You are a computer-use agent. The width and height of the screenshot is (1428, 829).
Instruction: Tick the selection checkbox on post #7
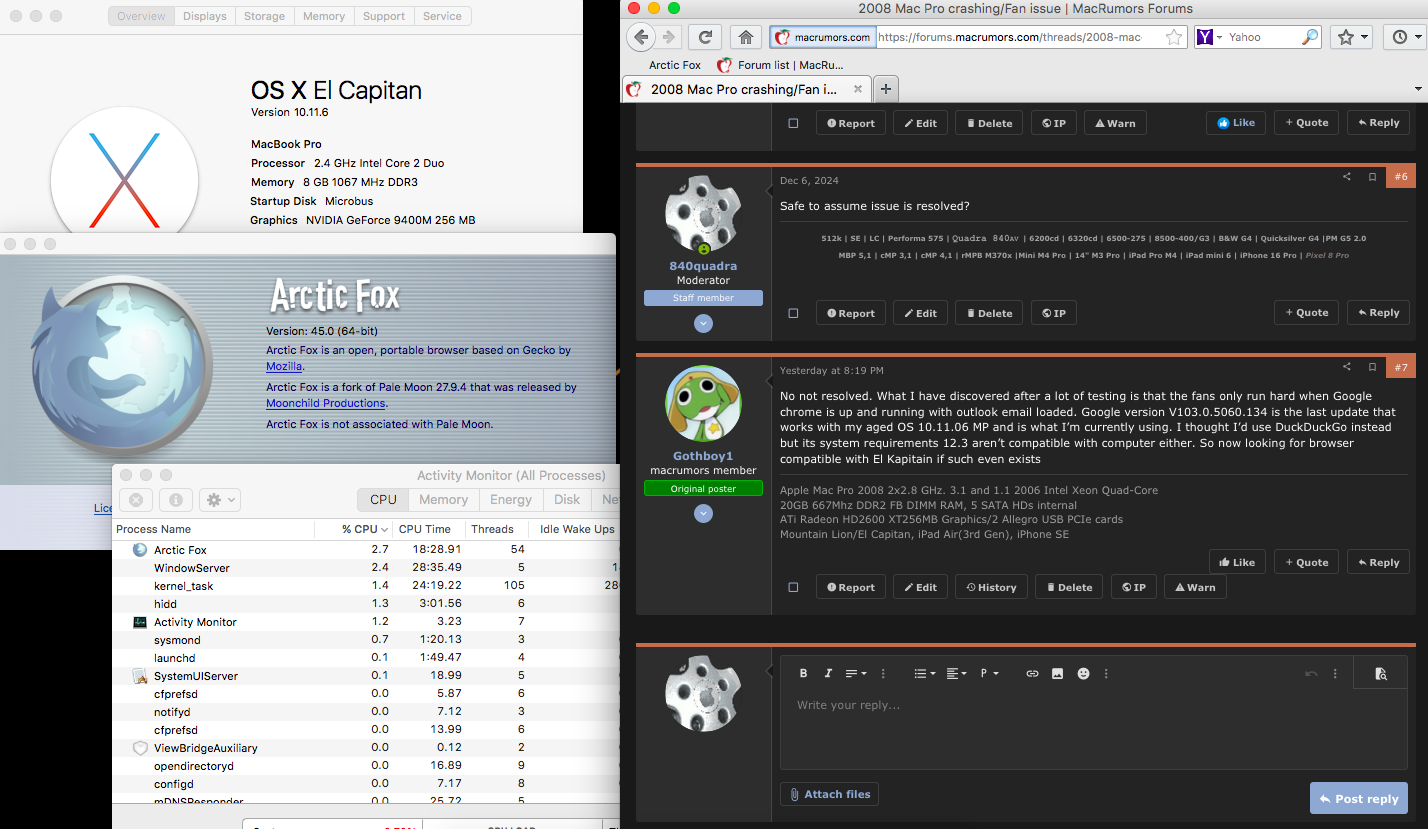pyautogui.click(x=793, y=587)
